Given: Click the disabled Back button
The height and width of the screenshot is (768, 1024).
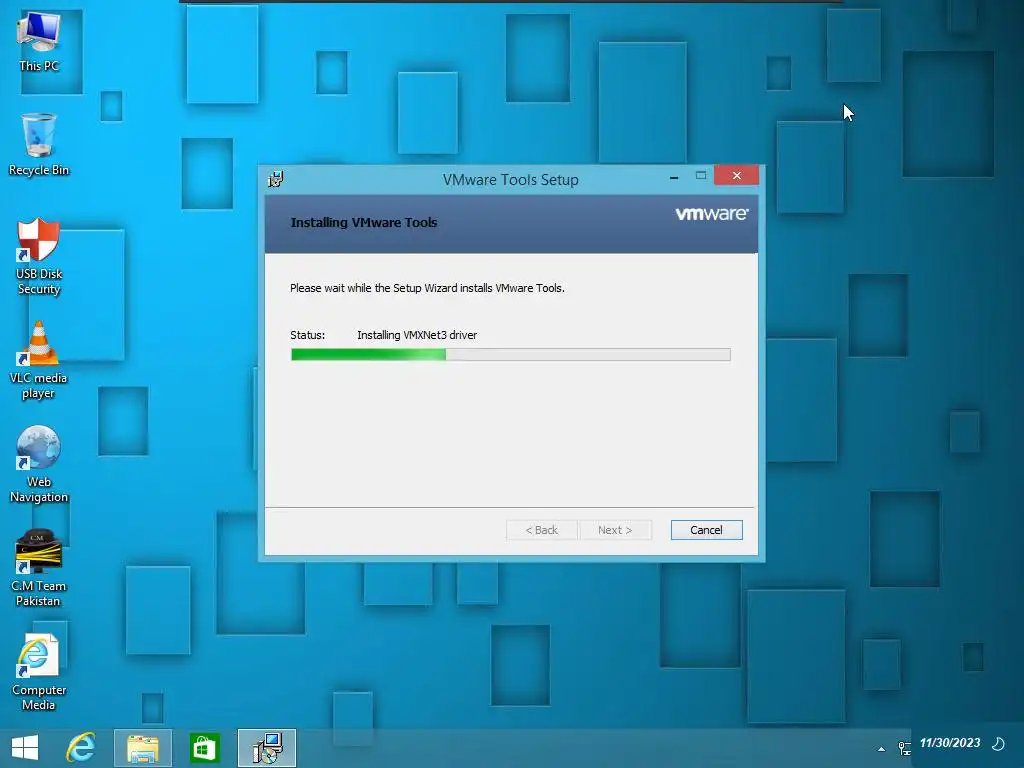Looking at the screenshot, I should point(542,530).
